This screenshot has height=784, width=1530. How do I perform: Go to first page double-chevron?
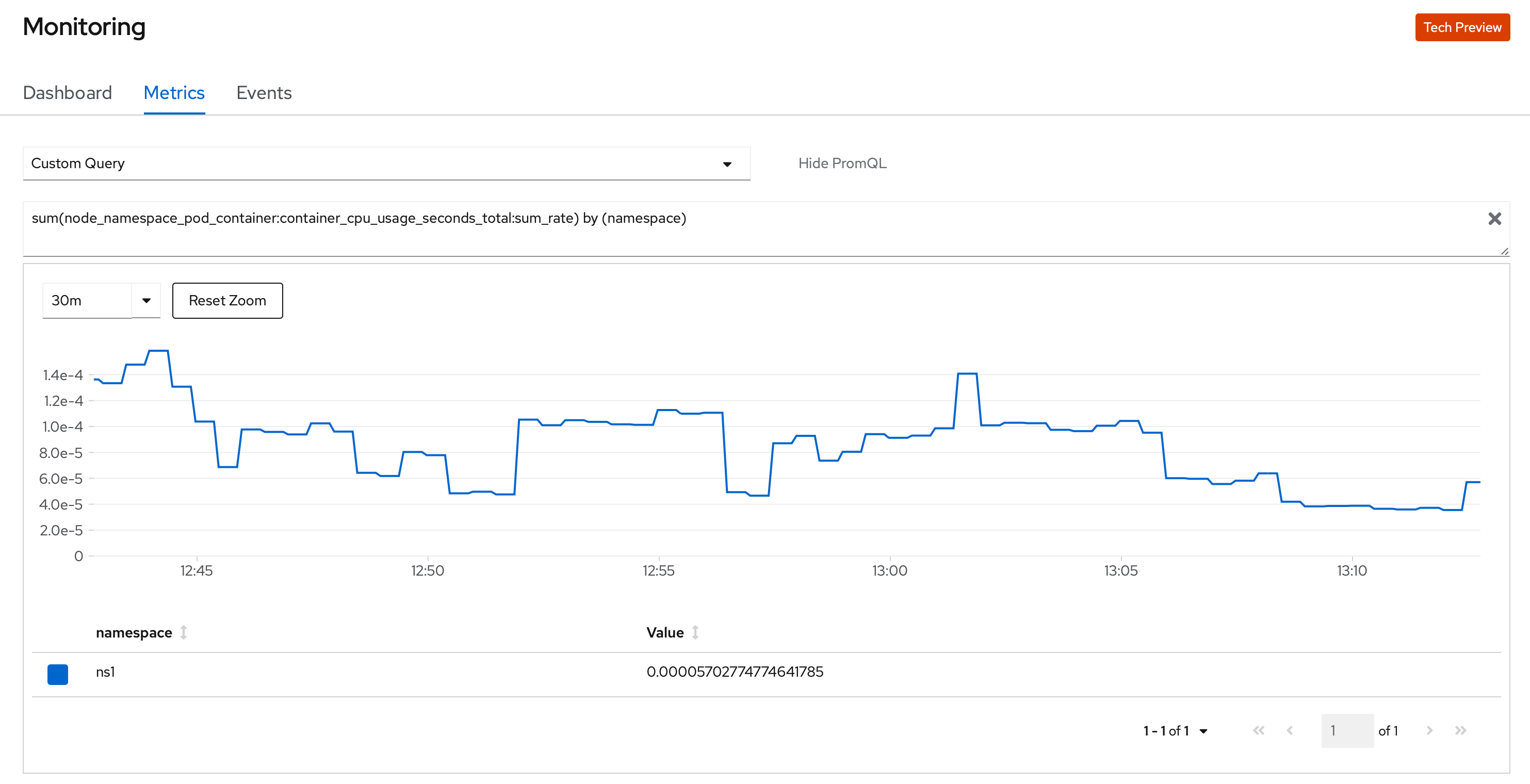click(x=1258, y=730)
